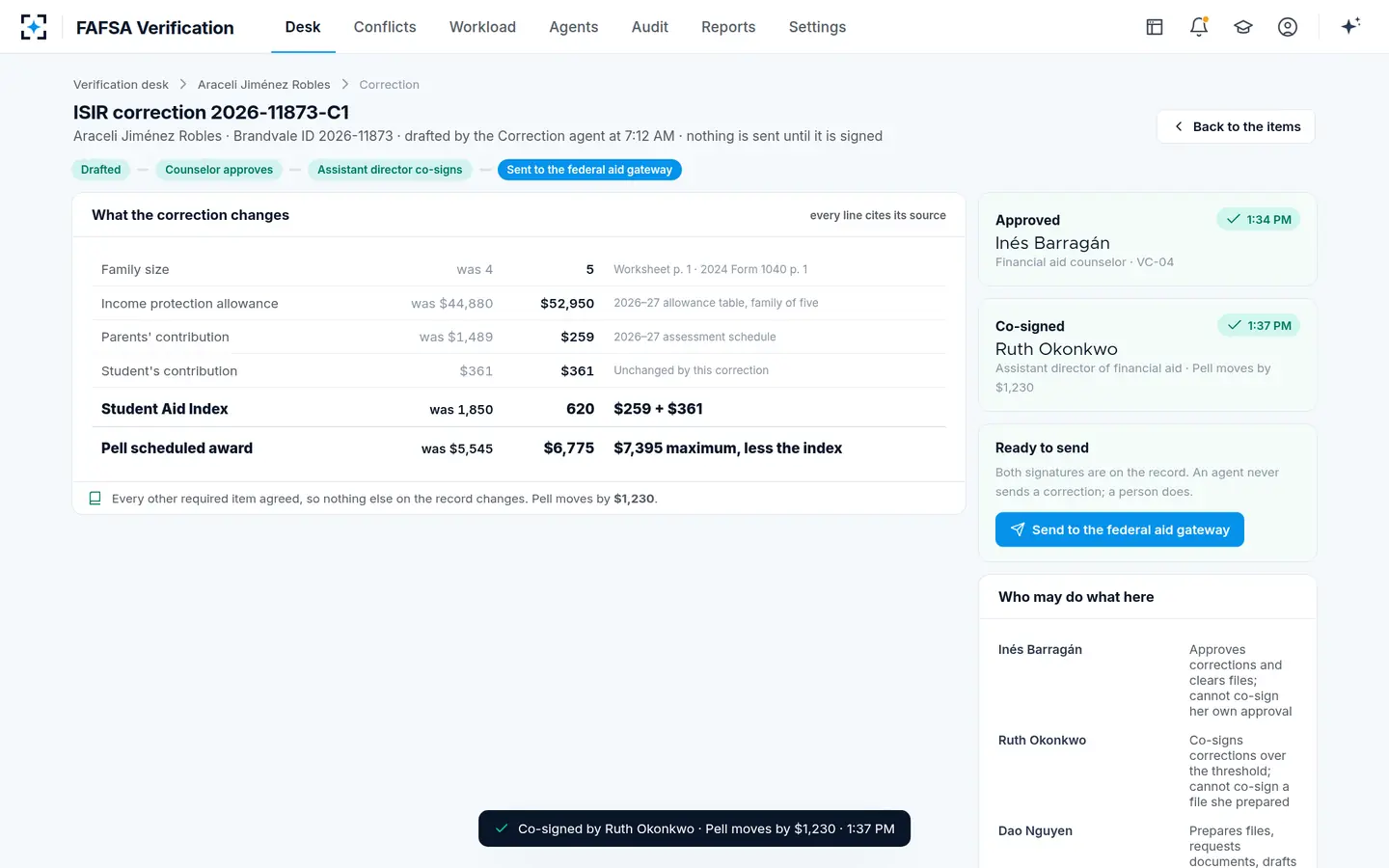1389x868 pixels.
Task: Select the $52,950 income protection allowance value
Action: [567, 304]
